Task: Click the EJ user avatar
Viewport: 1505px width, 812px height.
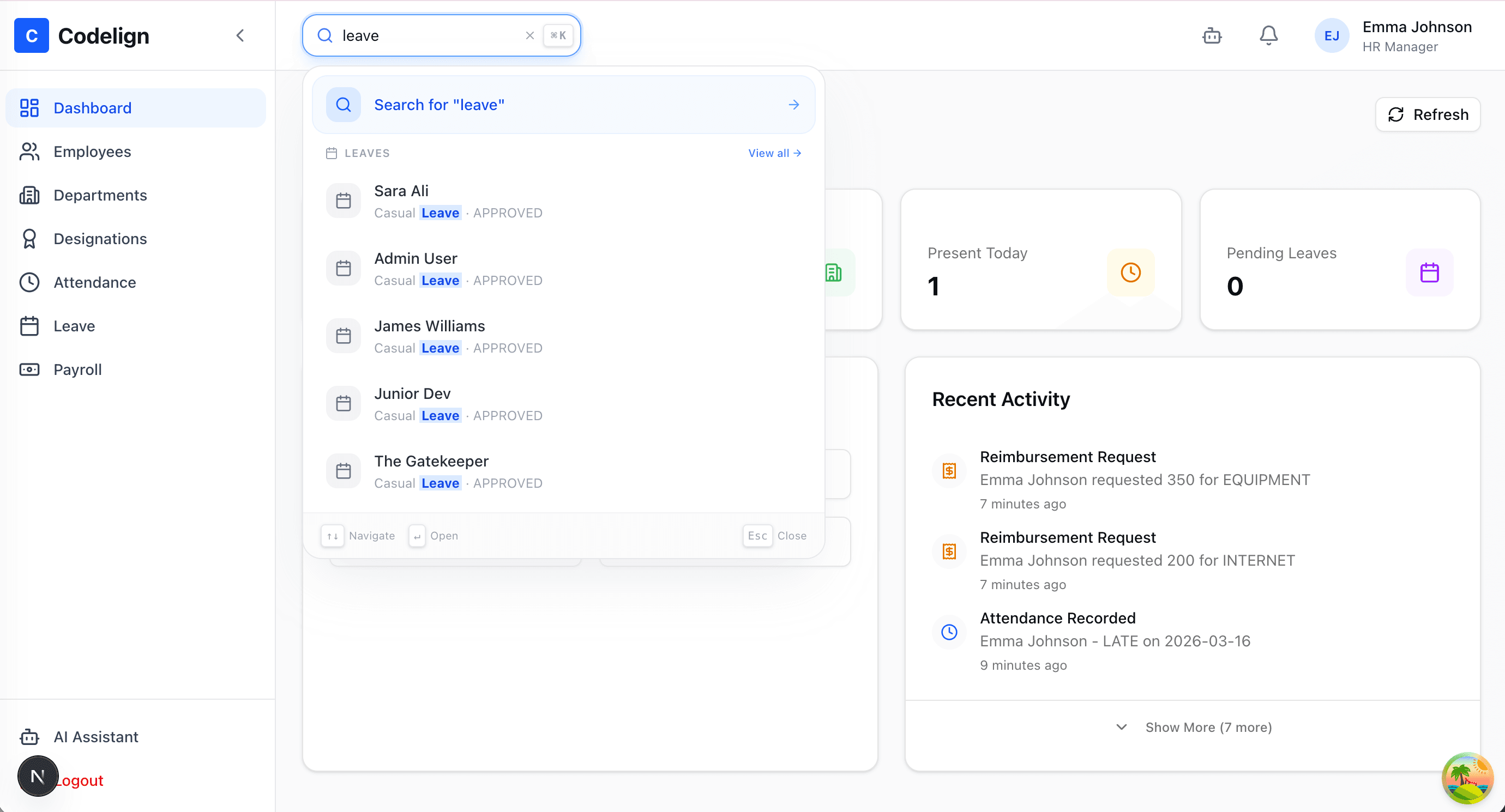Action: (1331, 35)
